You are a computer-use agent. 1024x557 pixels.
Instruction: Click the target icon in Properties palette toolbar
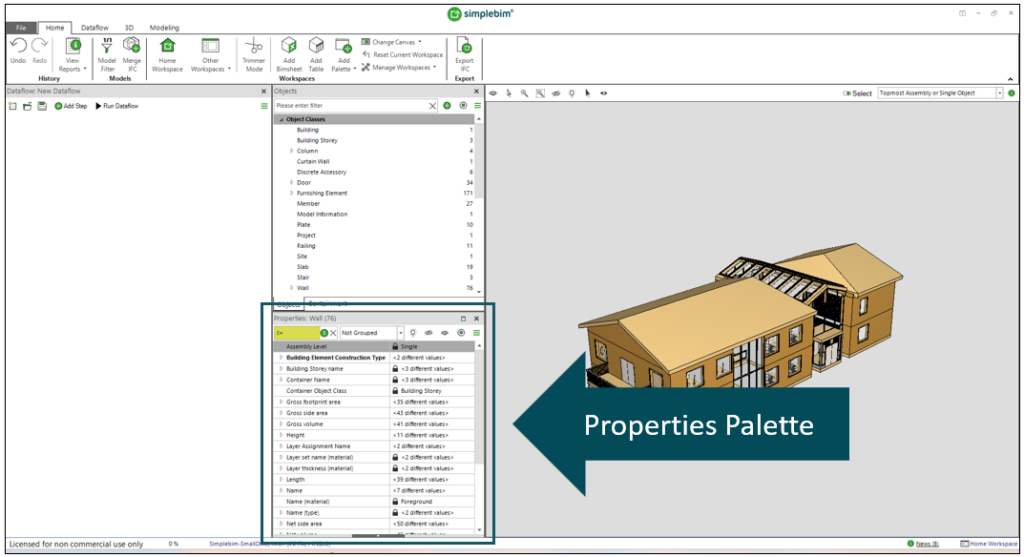tap(461, 332)
